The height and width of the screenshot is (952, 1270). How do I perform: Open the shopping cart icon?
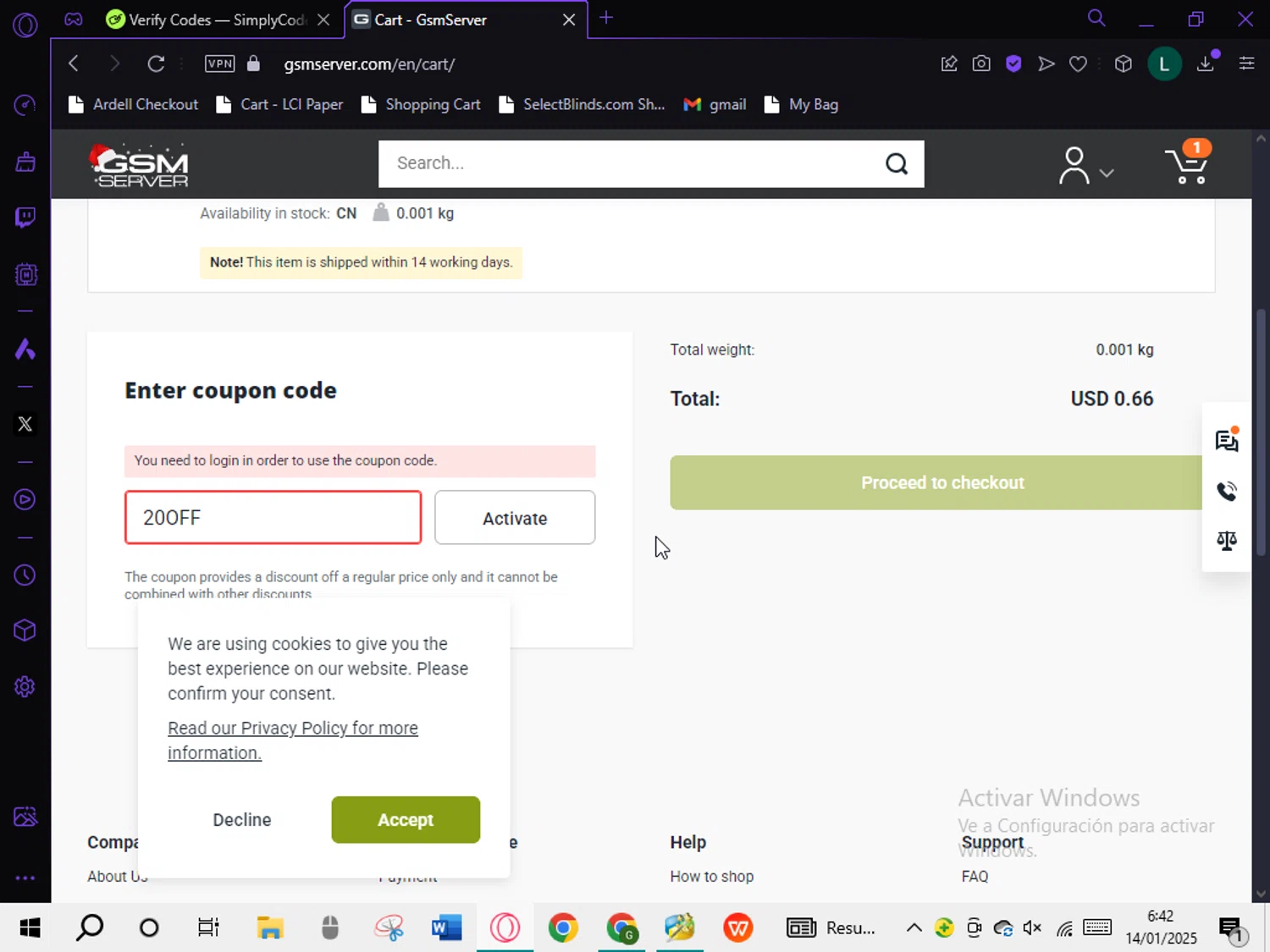tap(1188, 162)
